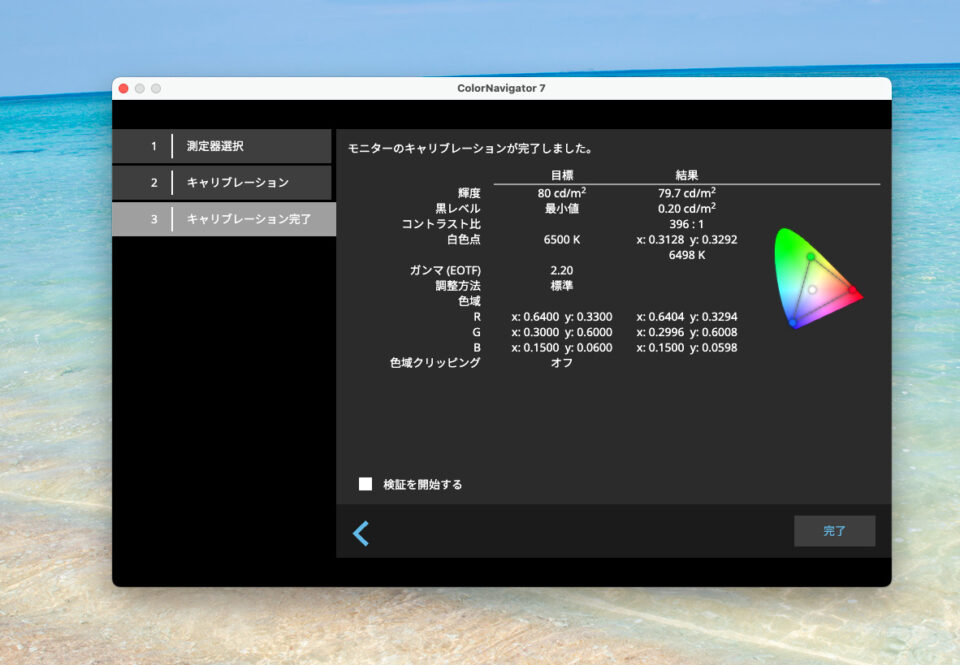Click the CIE chromaticity gamut diagram

pyautogui.click(x=815, y=279)
